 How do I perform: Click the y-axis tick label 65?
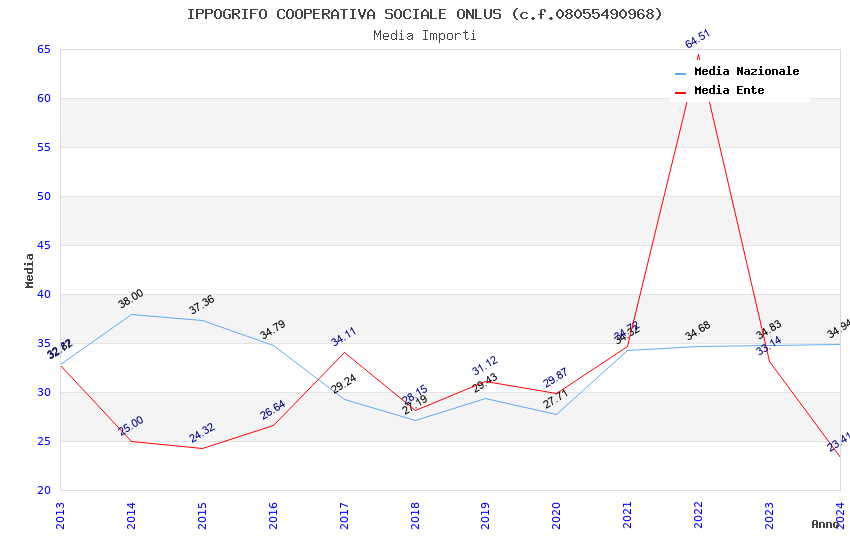[44, 49]
